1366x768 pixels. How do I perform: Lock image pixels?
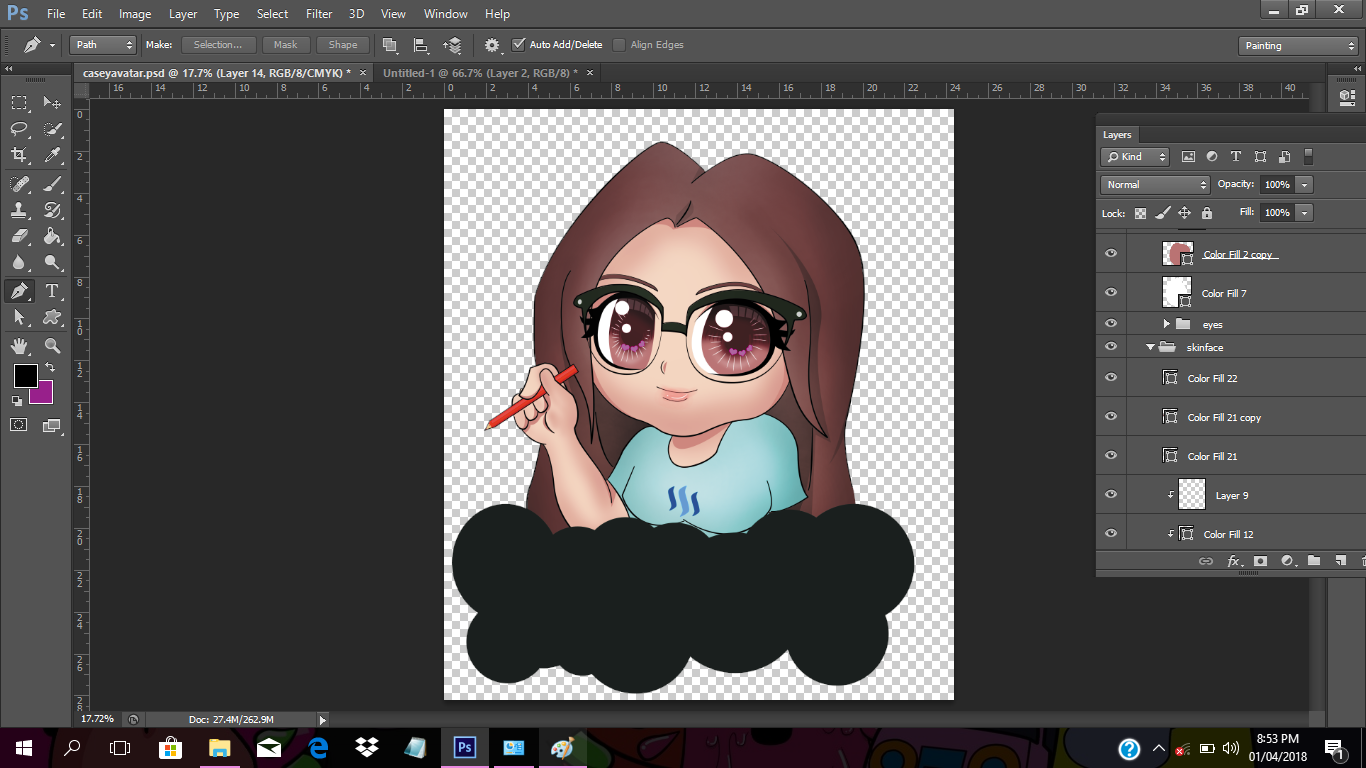coord(1162,213)
